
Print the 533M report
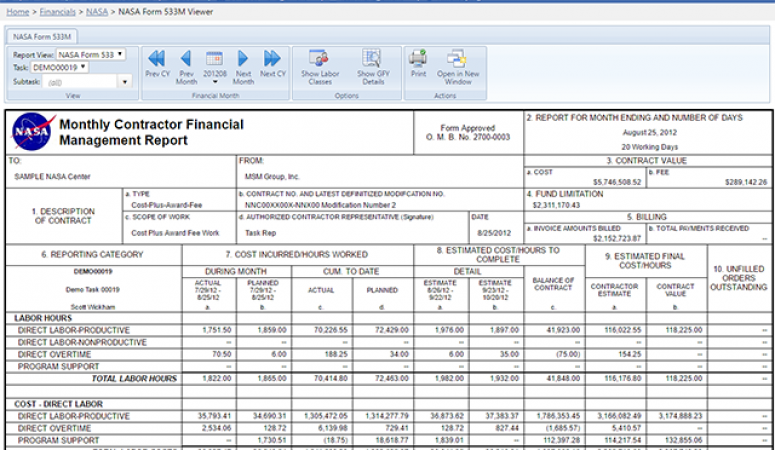[x=418, y=64]
